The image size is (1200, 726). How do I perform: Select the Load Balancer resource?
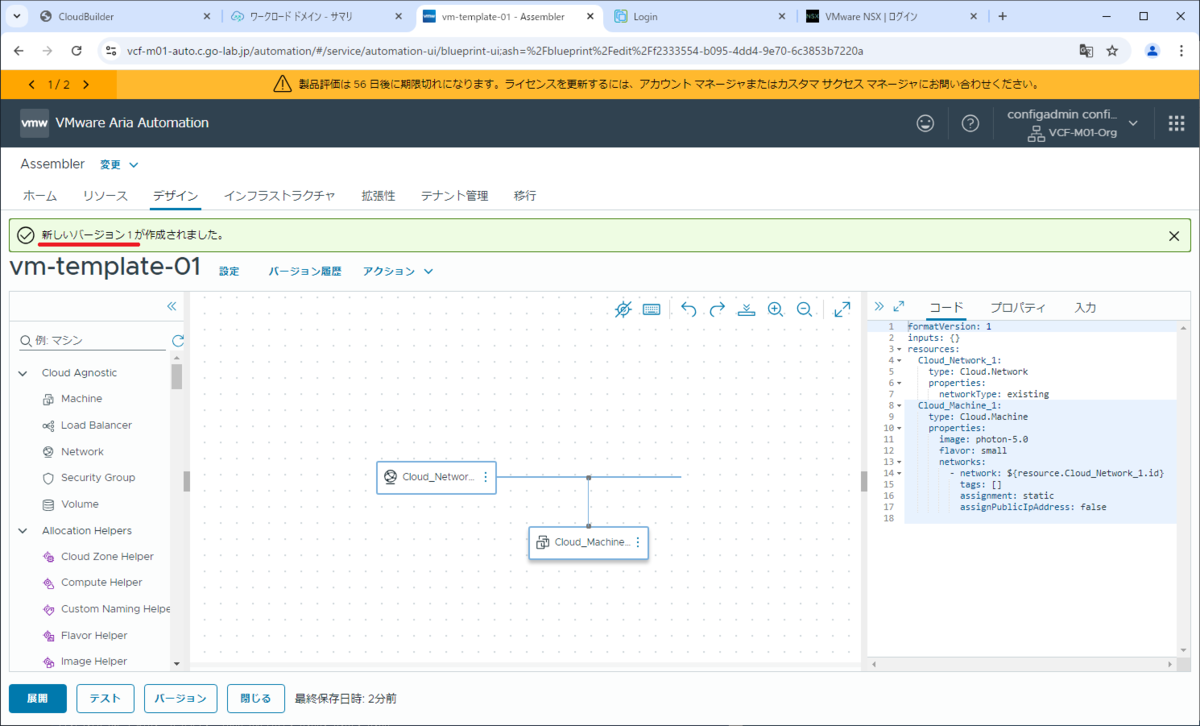pyautogui.click(x=96, y=425)
